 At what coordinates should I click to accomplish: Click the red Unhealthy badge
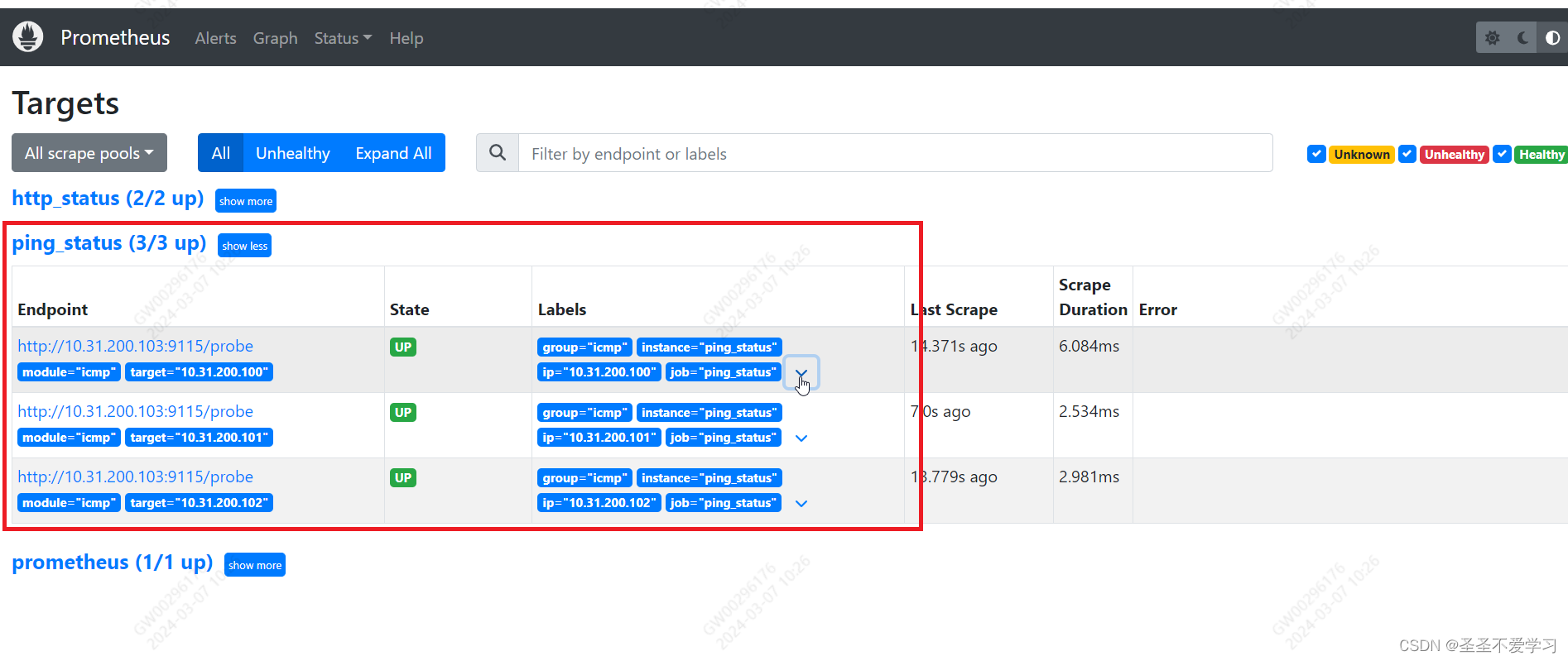click(1455, 155)
